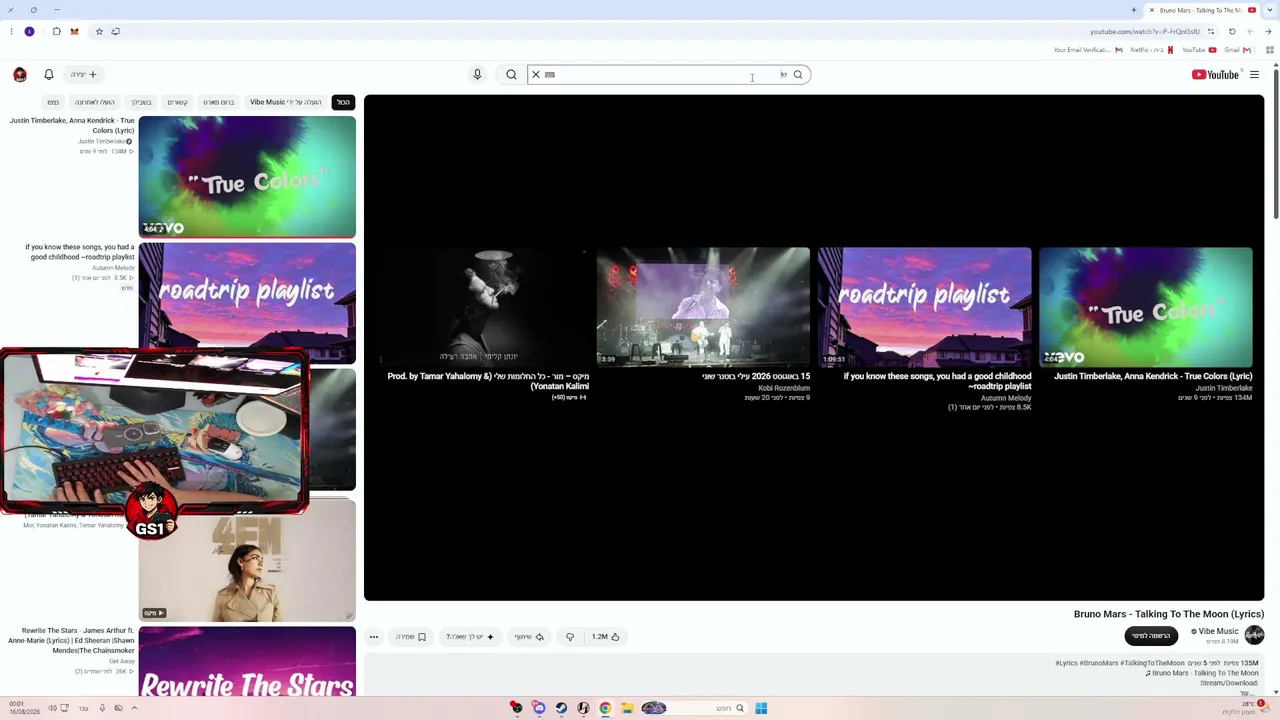This screenshot has height=720, width=1280.
Task: Open Google Chrome from the taskbar
Action: pos(605,708)
